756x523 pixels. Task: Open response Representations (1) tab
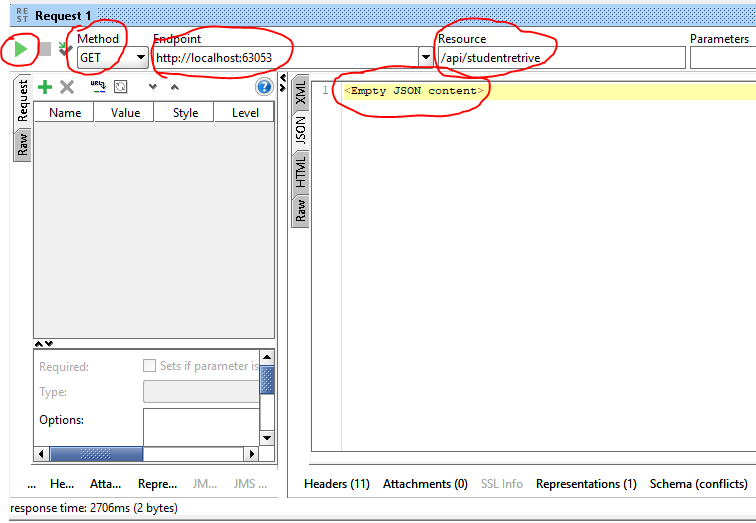click(x=586, y=483)
